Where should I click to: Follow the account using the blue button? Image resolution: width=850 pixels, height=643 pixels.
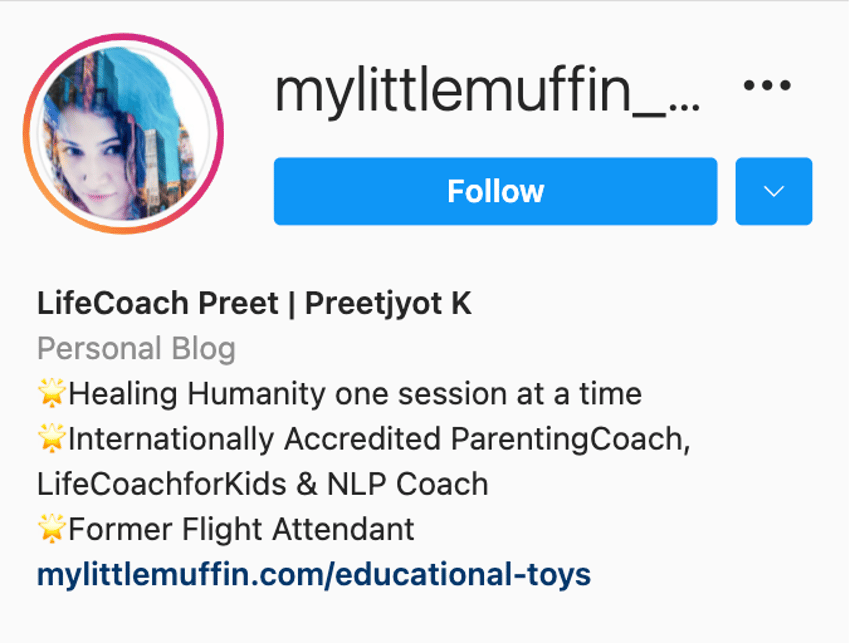pyautogui.click(x=494, y=190)
